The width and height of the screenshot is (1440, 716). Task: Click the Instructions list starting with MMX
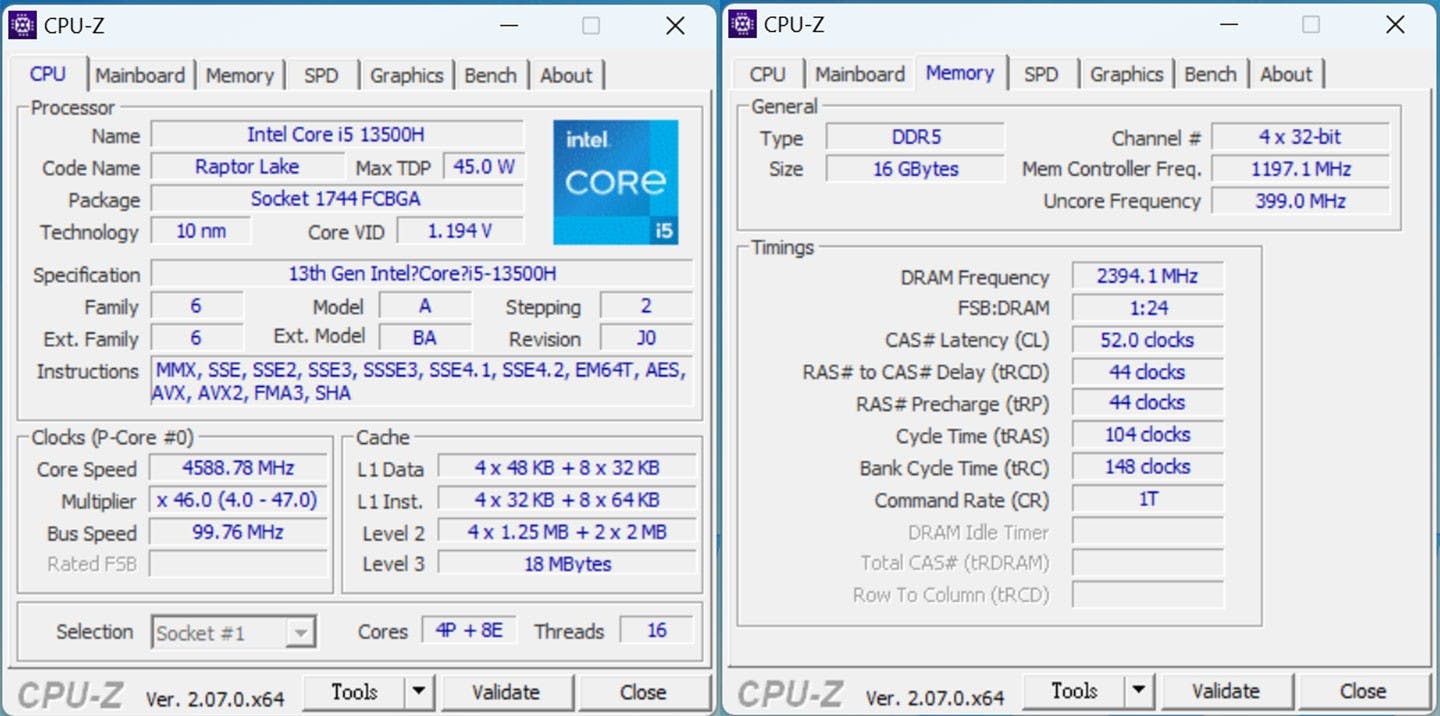tap(422, 382)
